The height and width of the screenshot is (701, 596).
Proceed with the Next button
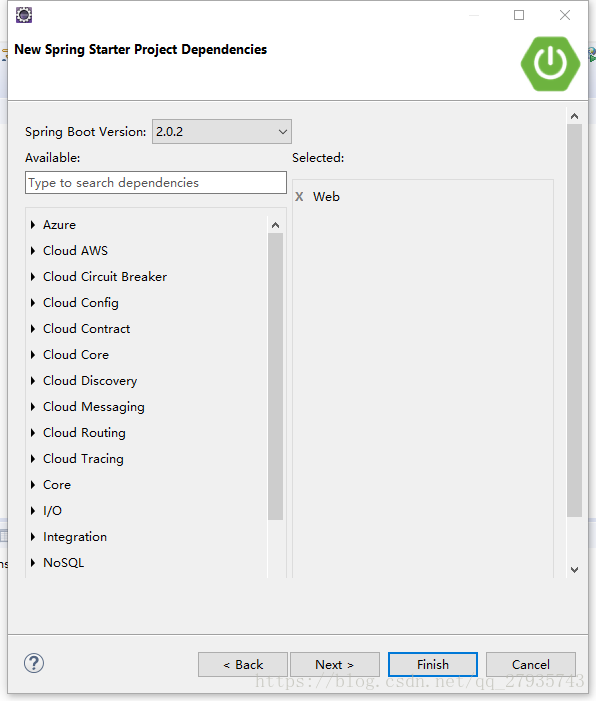tap(335, 664)
